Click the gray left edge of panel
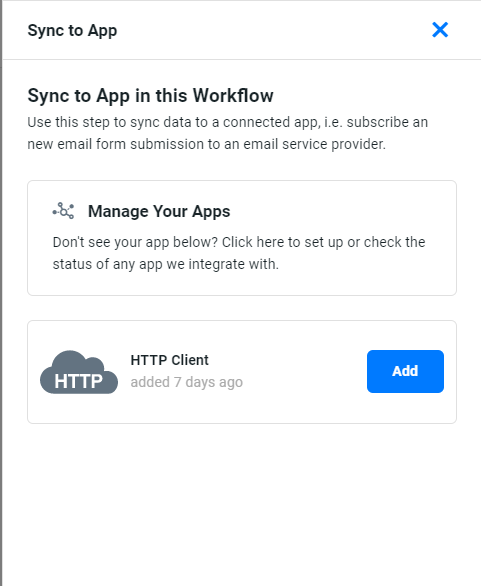Screen dimensions: 481x586 1,293
